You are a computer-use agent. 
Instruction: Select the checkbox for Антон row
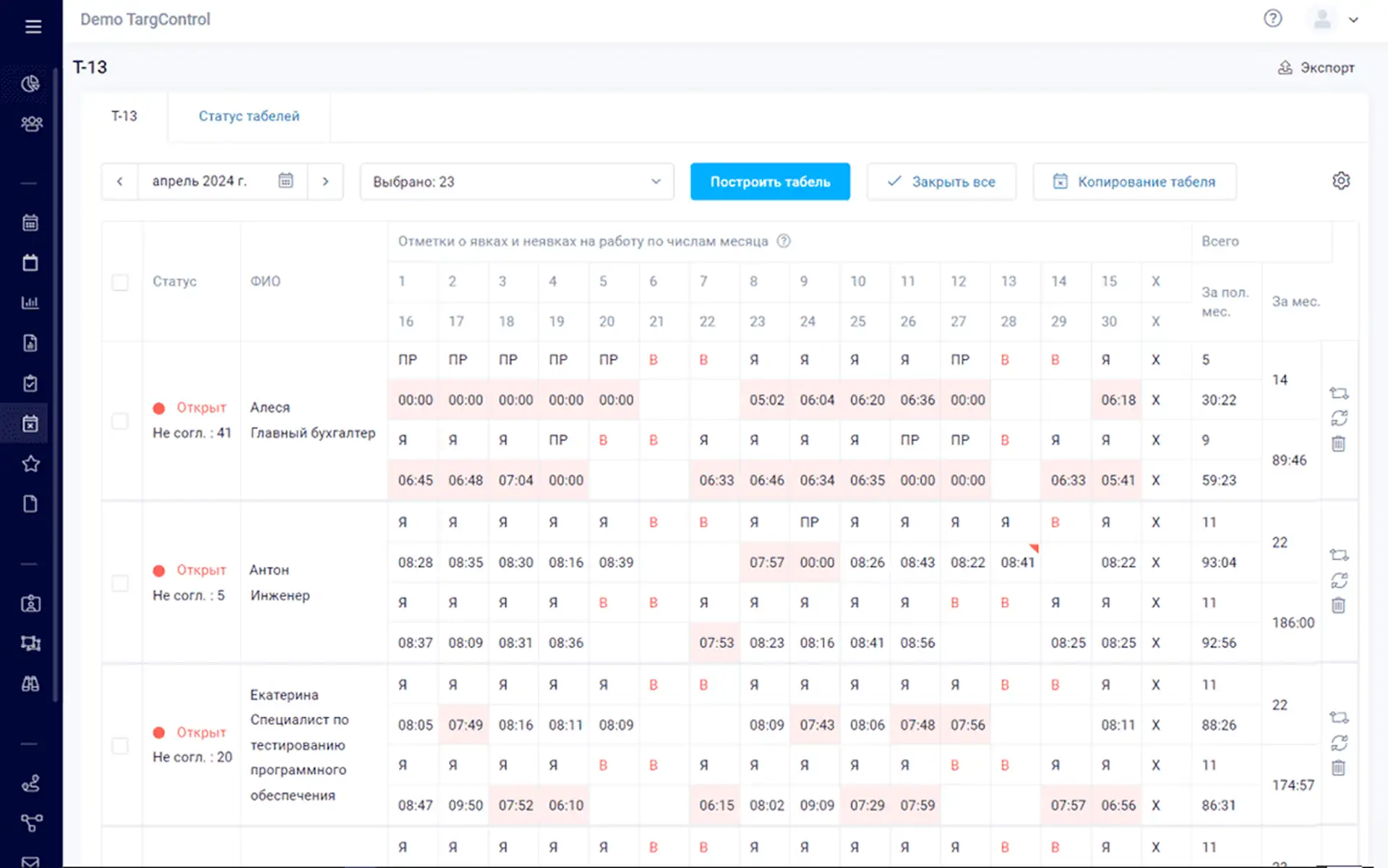point(120,583)
